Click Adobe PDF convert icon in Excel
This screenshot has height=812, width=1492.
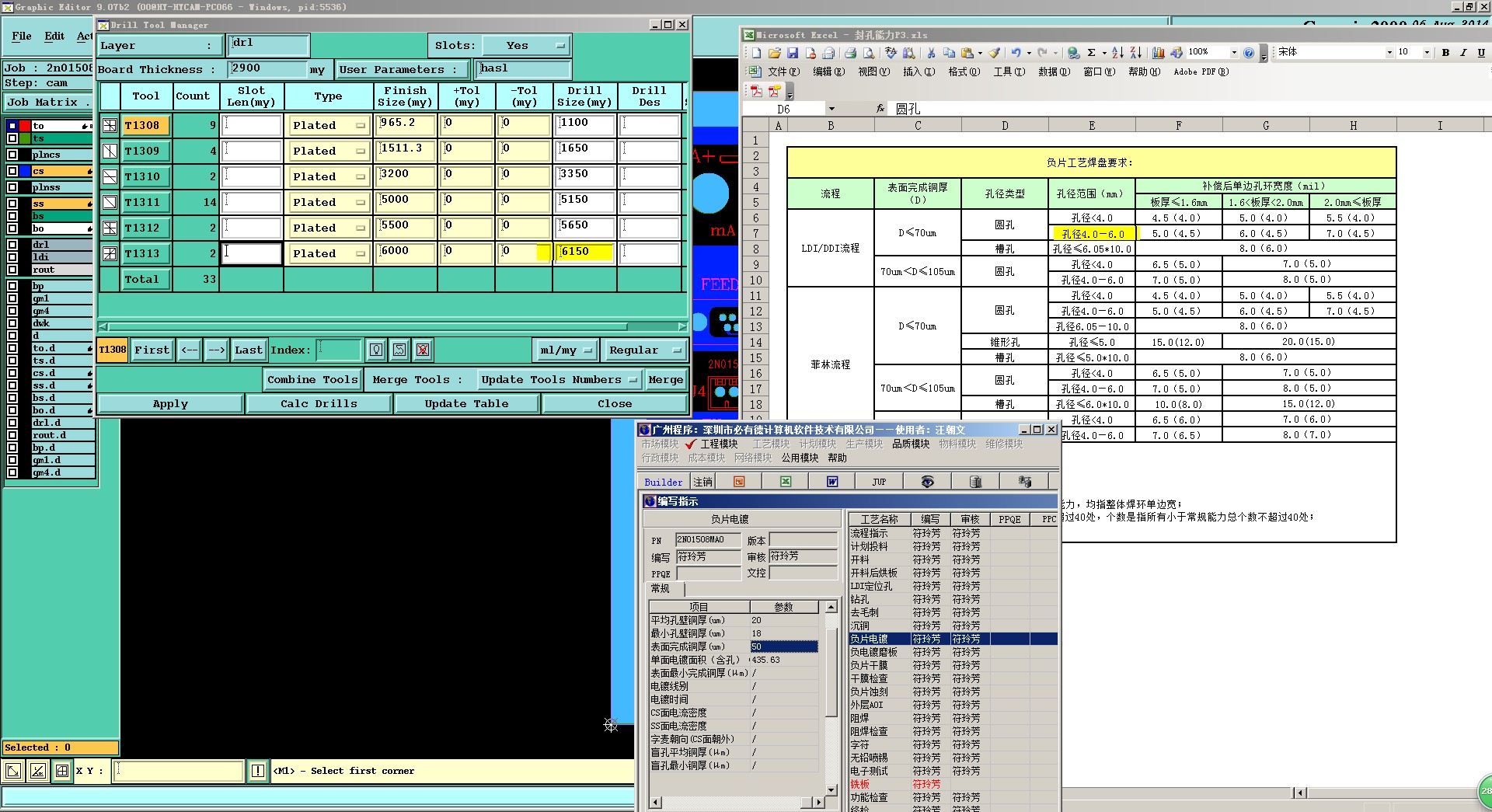(756, 91)
